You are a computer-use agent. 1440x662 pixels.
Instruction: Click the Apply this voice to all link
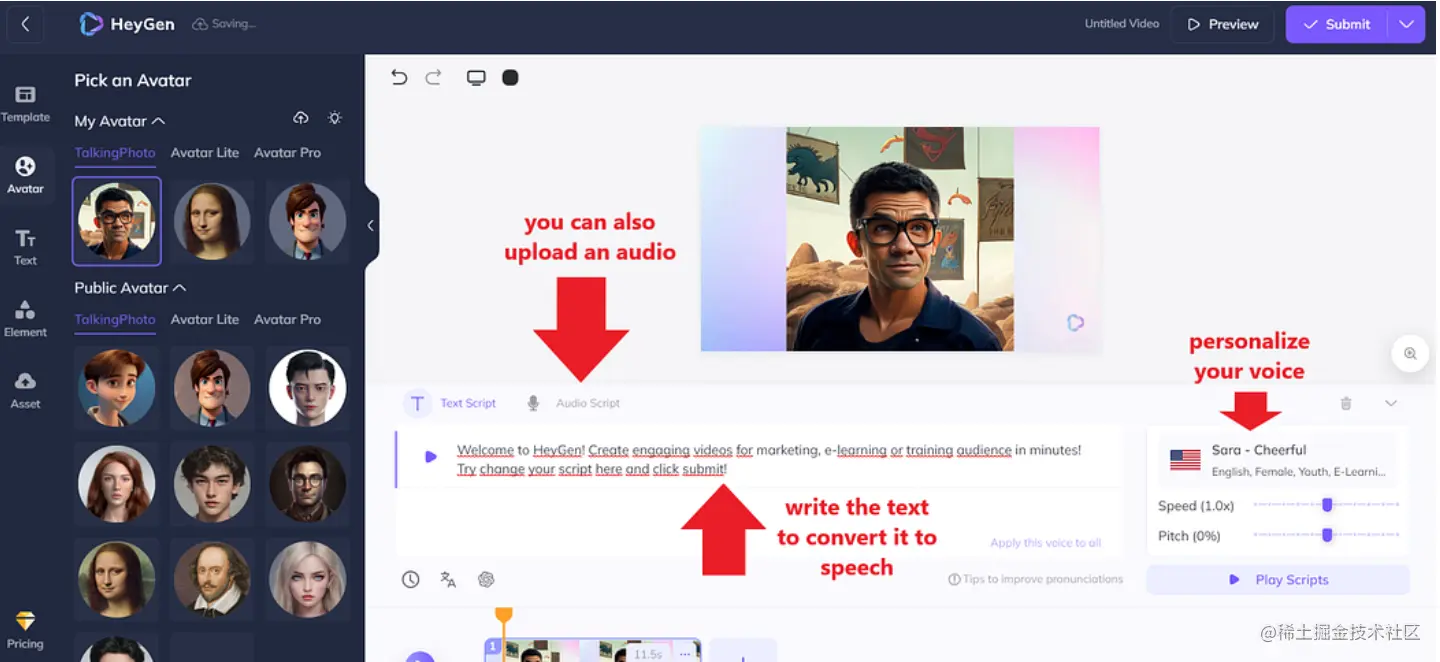coord(1045,543)
